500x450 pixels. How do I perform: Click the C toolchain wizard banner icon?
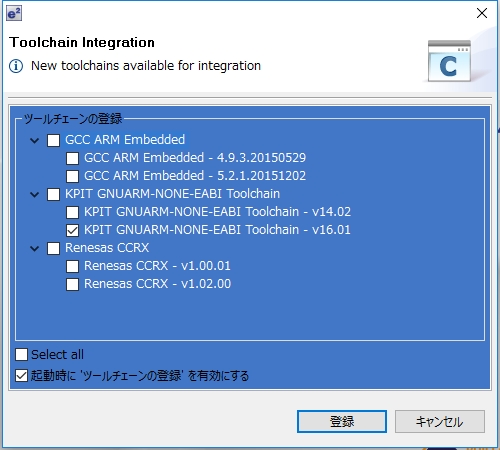pos(449,61)
